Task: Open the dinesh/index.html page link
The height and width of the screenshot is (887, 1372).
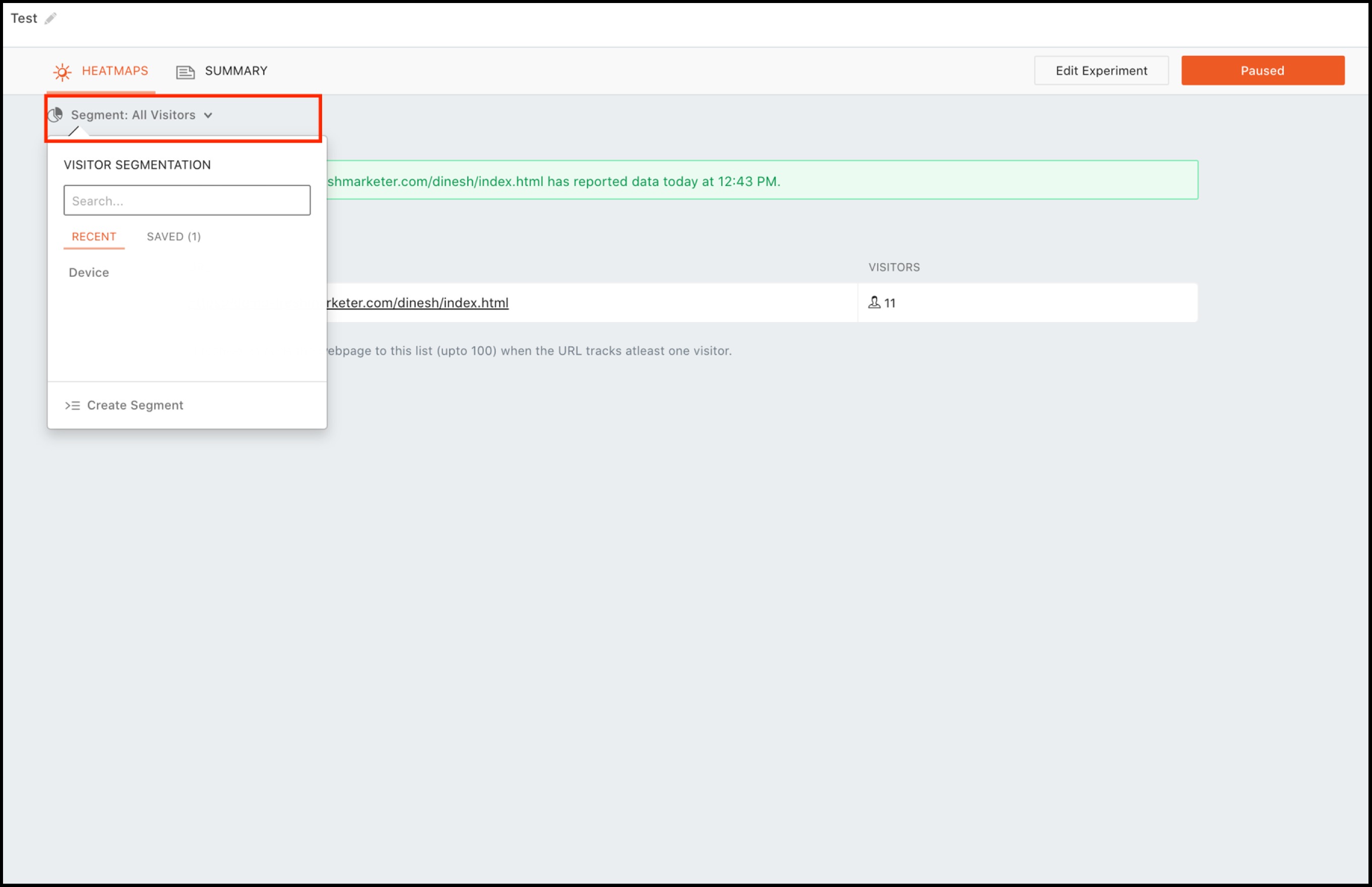Action: (417, 303)
